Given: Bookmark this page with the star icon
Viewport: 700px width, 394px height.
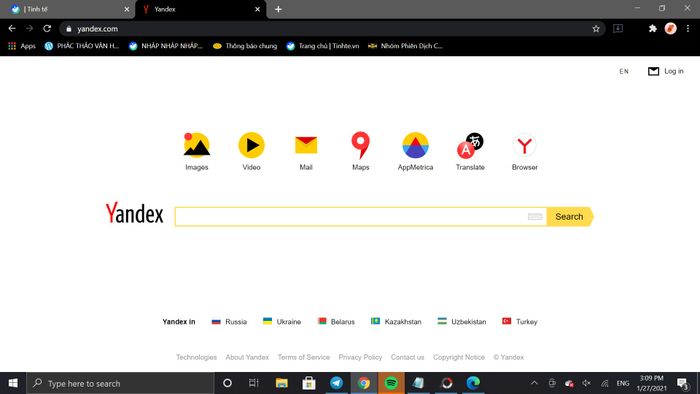Looking at the screenshot, I should 596,29.
